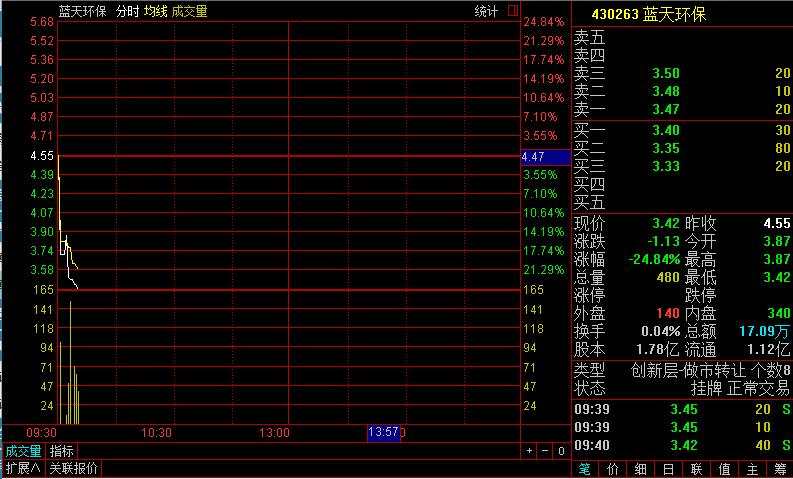Select the 筹 tab in bottom right
Viewport: 793px width, 479px height.
pos(780,470)
